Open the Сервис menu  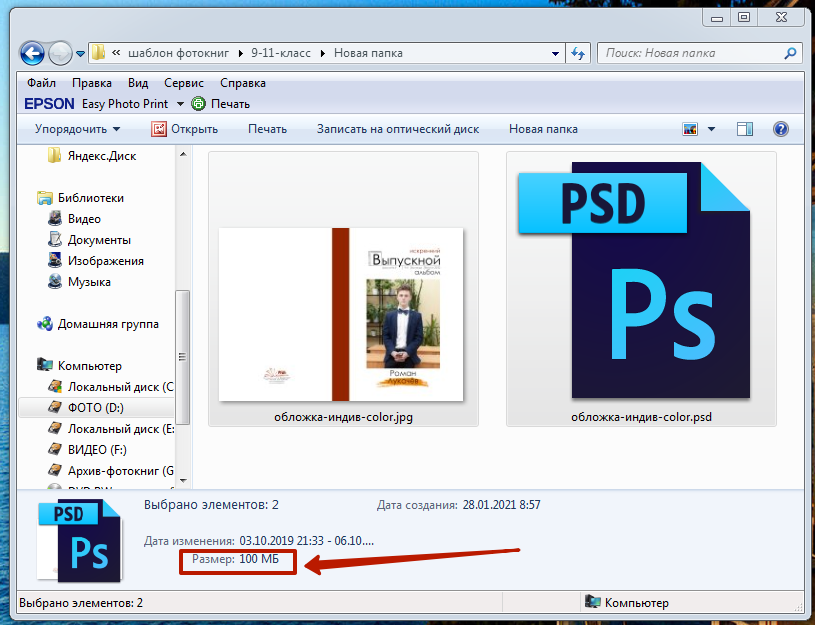click(x=184, y=83)
